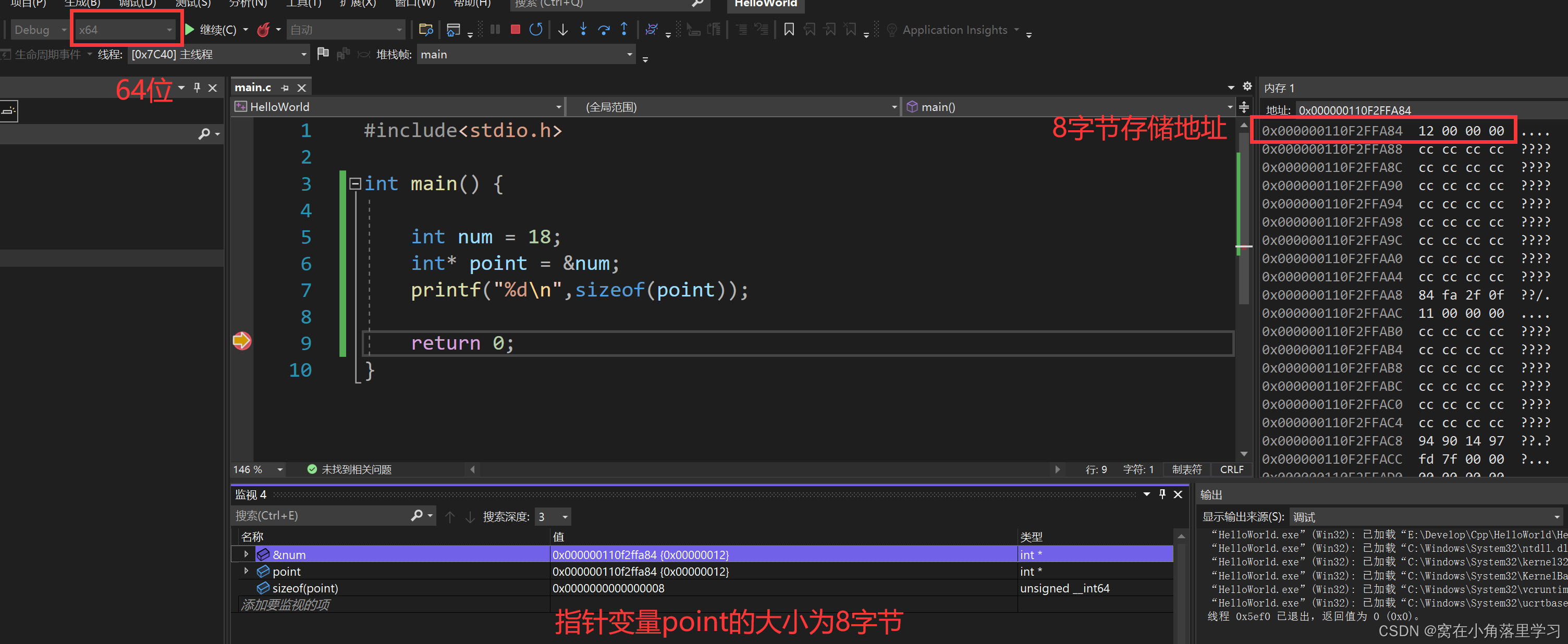1568x644 pixels.
Task: Click the search next down-arrow in watch
Action: tap(470, 517)
